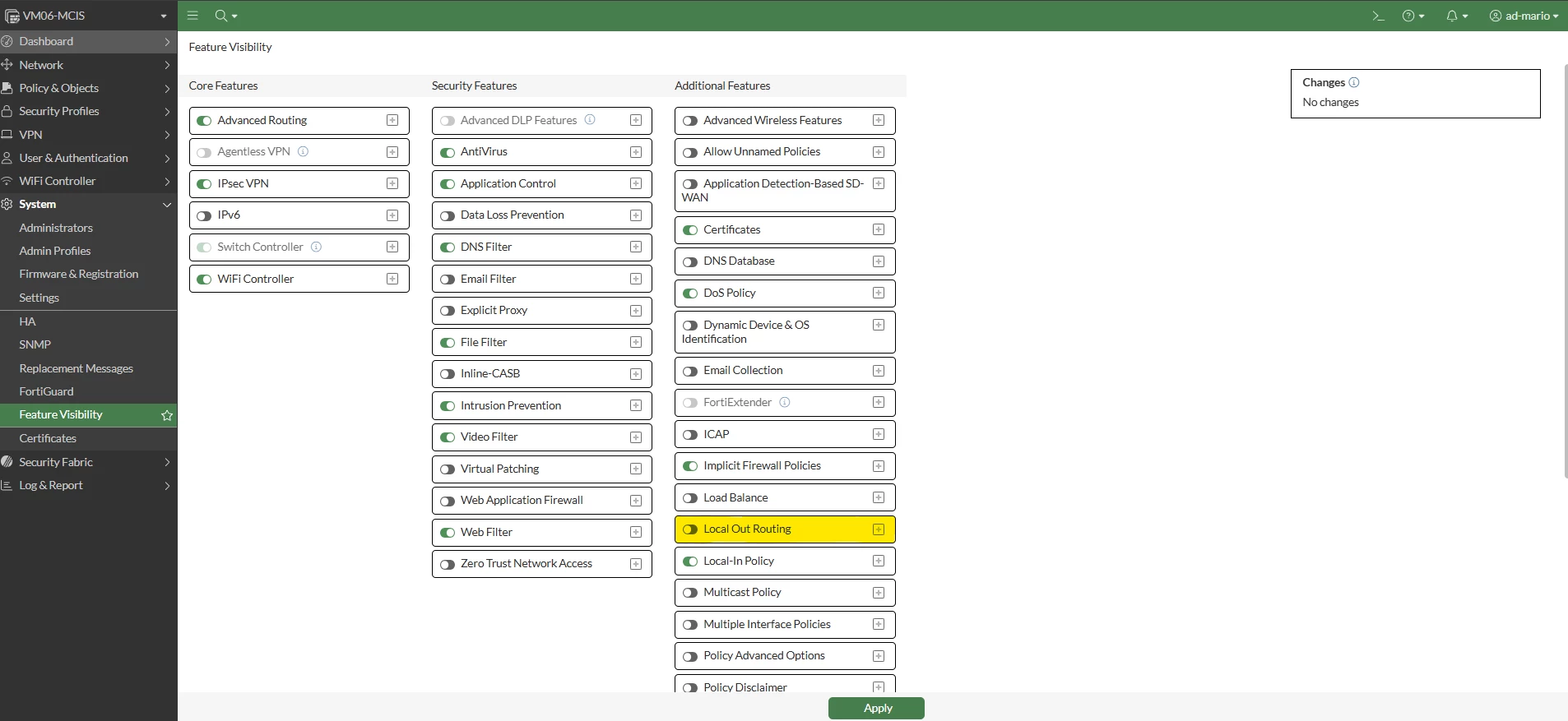Open Log & Report in sidebar
This screenshot has width=1568, height=721.
pyautogui.click(x=89, y=485)
